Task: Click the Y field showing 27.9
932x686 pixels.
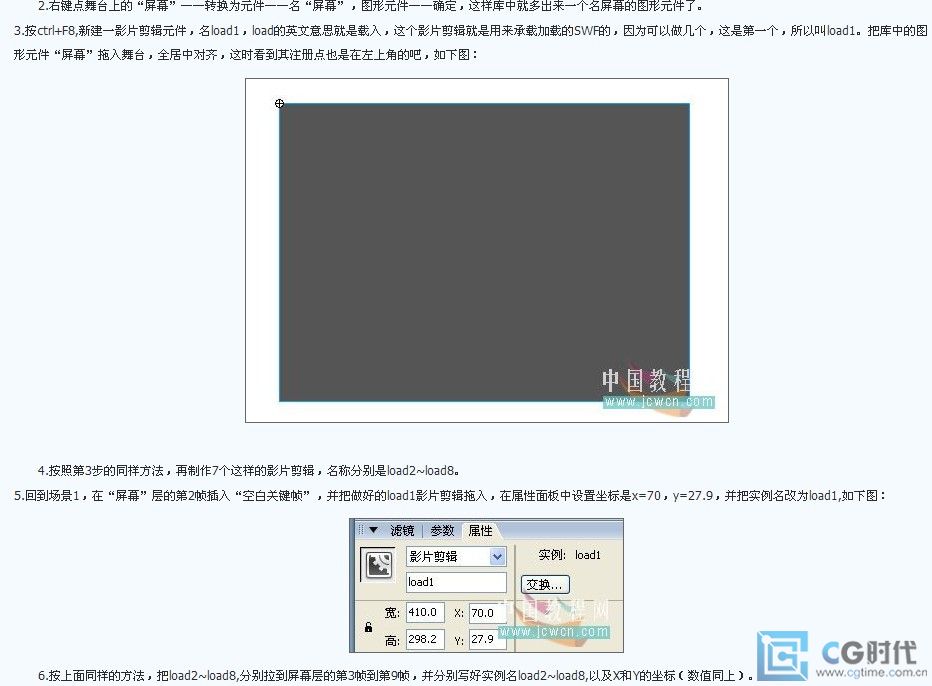Action: click(488, 639)
